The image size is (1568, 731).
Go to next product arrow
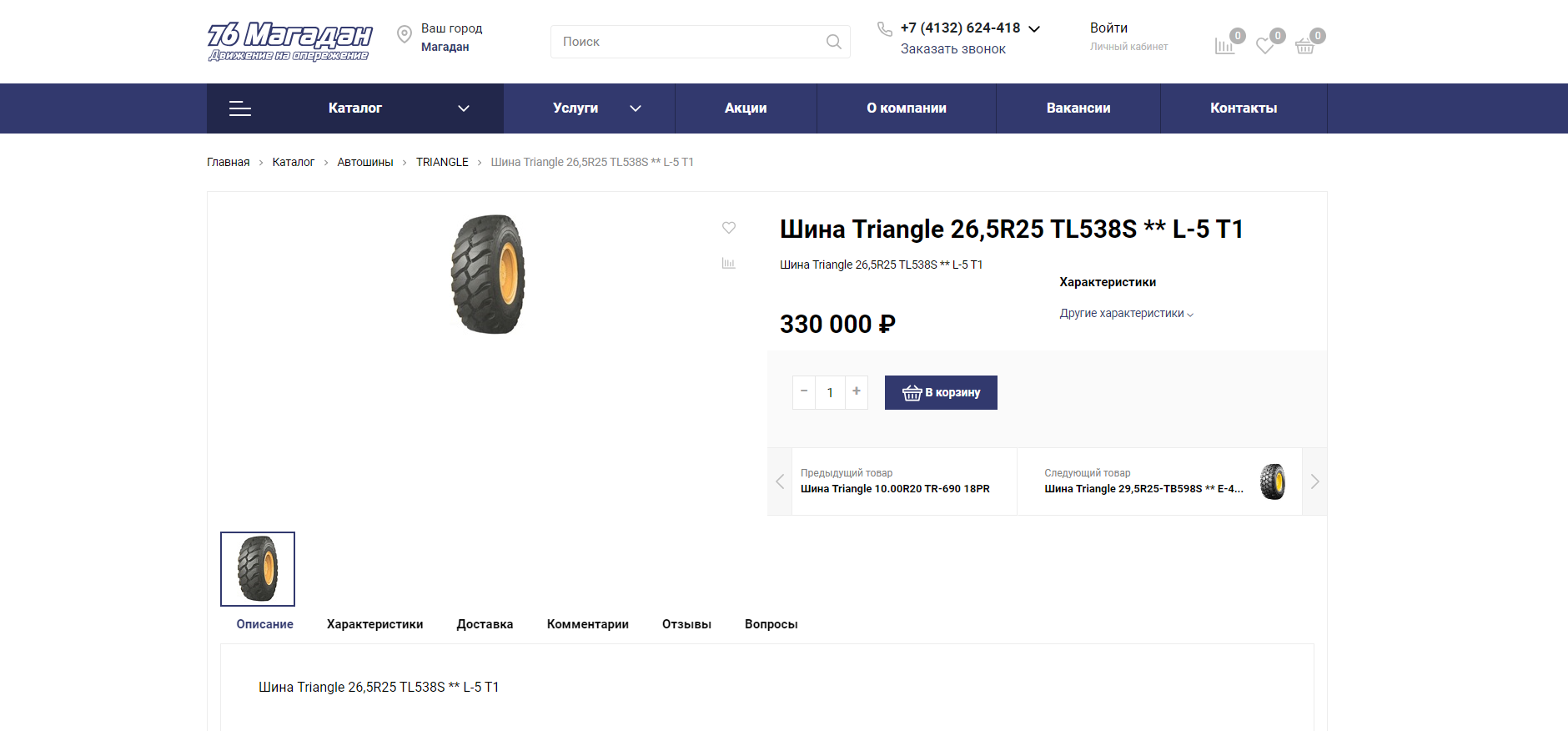pos(1314,481)
